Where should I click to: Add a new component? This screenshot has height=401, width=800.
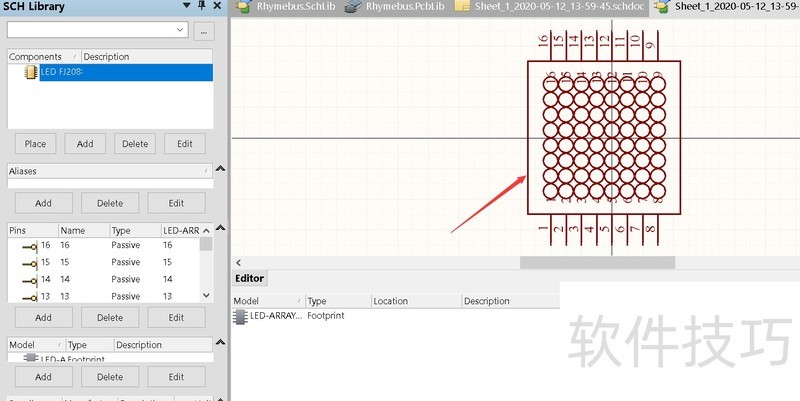pyautogui.click(x=85, y=144)
